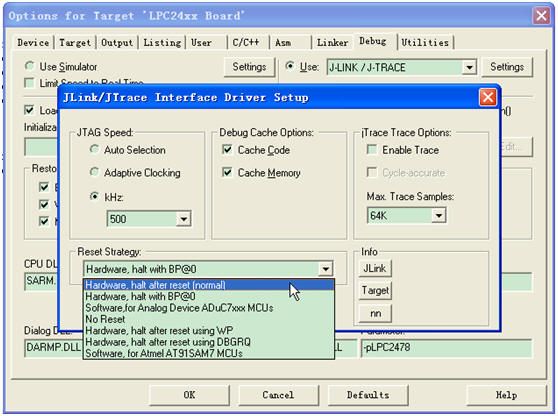This screenshot has height=416, width=558.
Task: Click Cancel in Options for Target
Action: coord(278,395)
